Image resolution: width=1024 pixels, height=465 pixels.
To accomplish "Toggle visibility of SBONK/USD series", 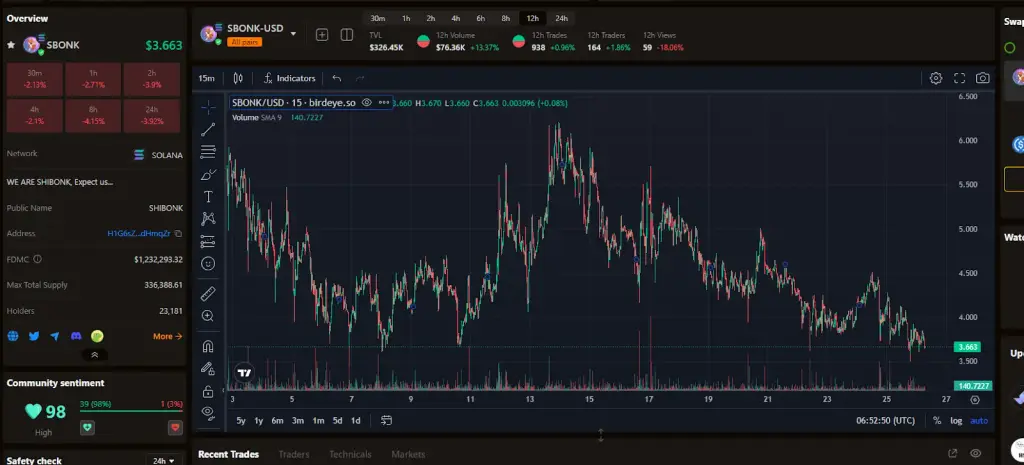I will 366,103.
